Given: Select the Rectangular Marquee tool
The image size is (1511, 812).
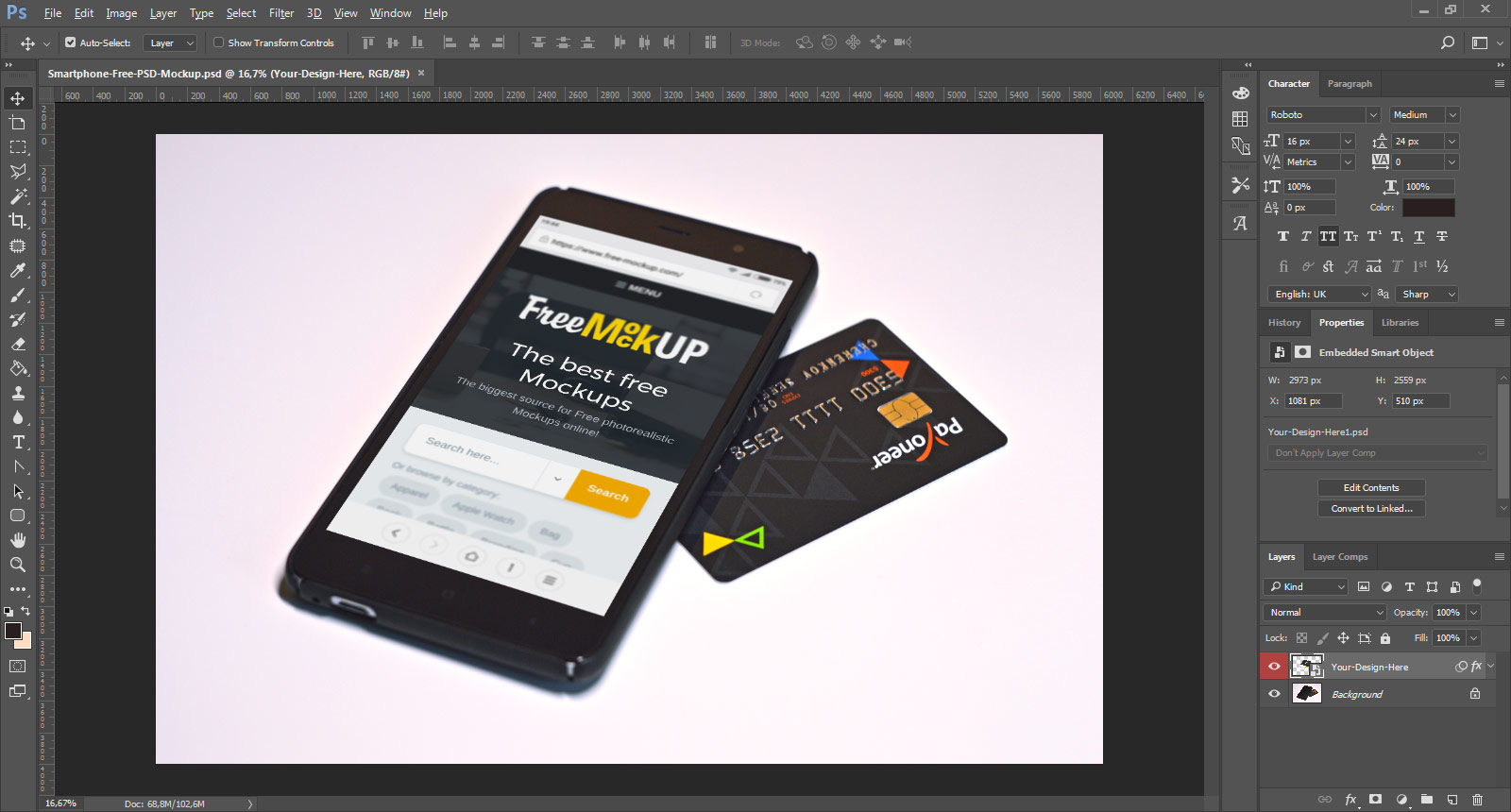Looking at the screenshot, I should coord(18,147).
